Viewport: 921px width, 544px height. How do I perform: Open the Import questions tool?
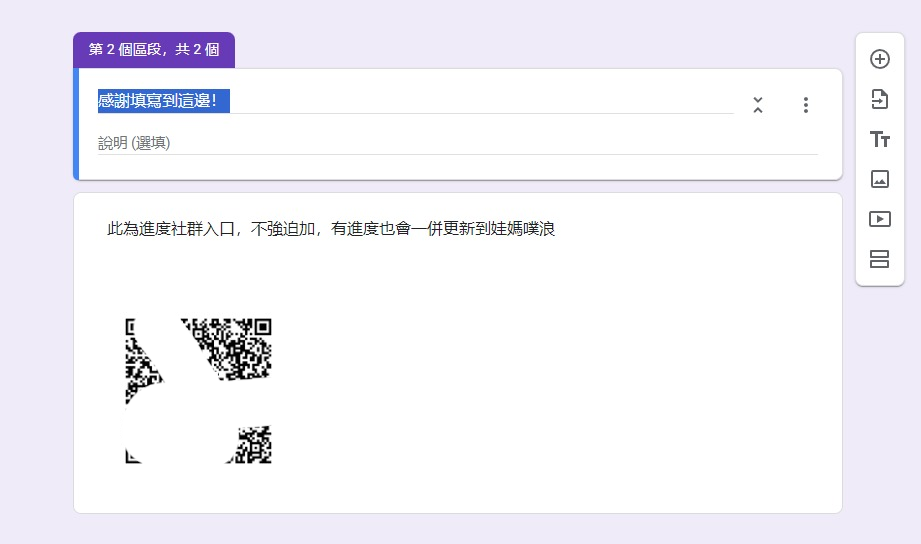pos(880,99)
